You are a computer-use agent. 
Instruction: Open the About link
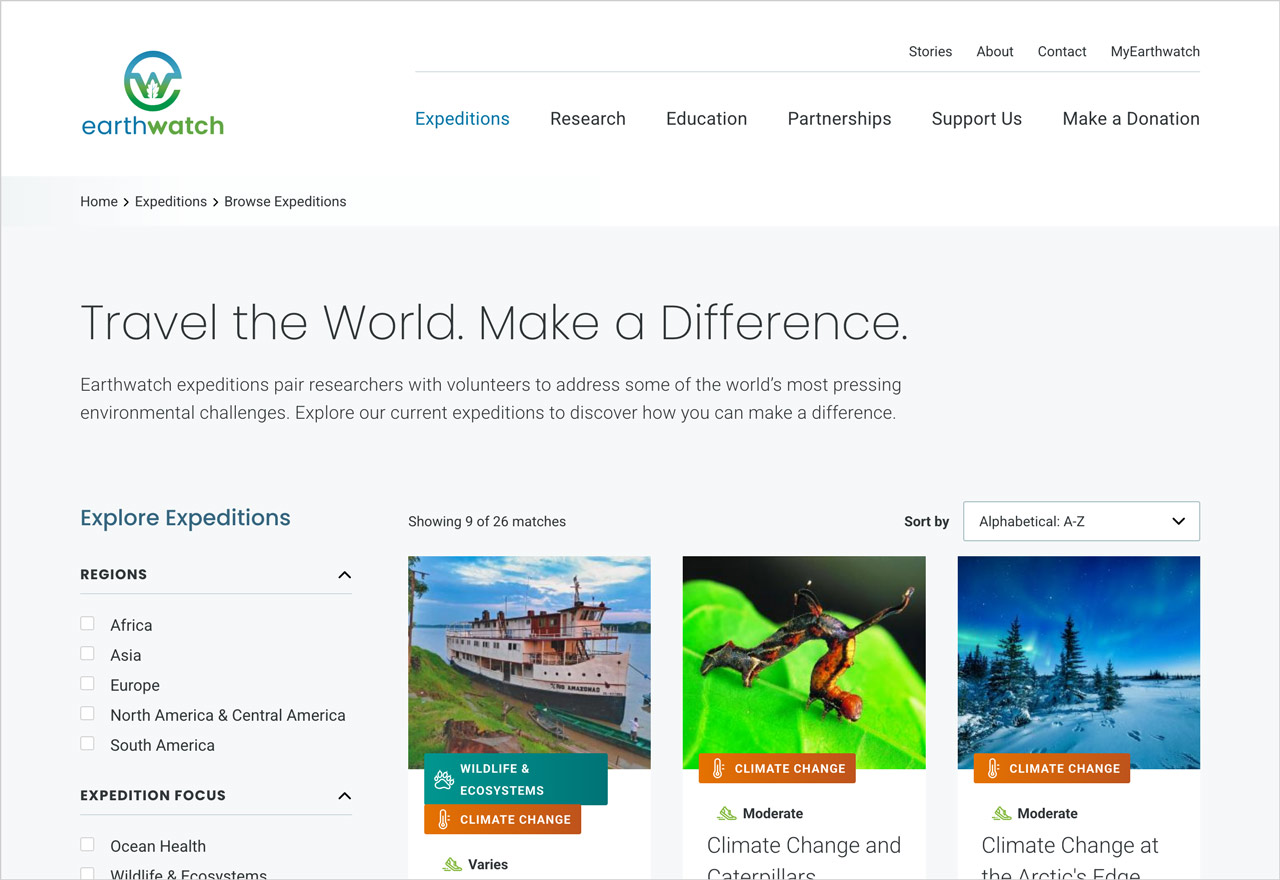point(995,51)
